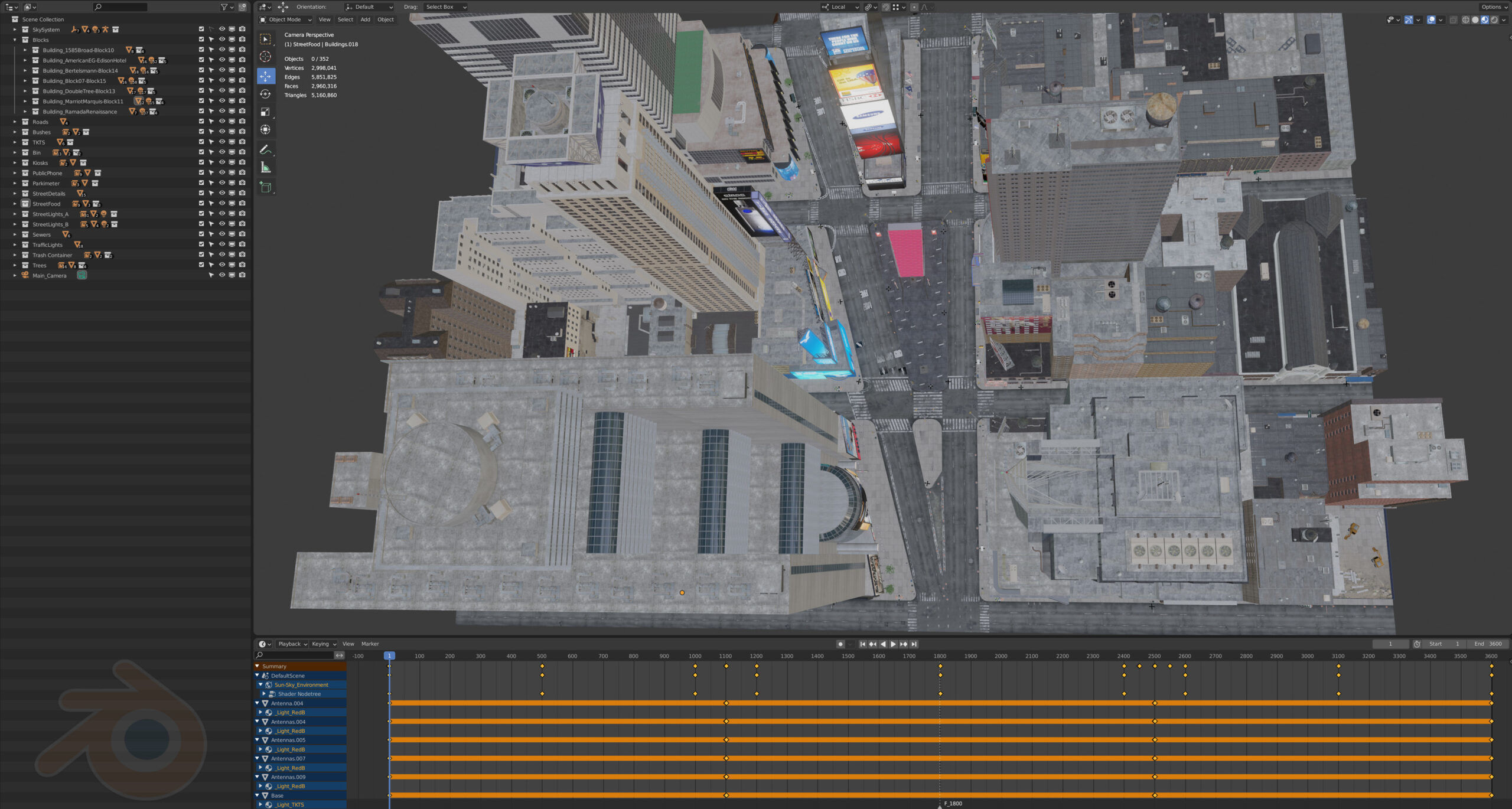Screen dimensions: 1512x809
Task: Click the auto keying record button
Action: pyautogui.click(x=840, y=644)
